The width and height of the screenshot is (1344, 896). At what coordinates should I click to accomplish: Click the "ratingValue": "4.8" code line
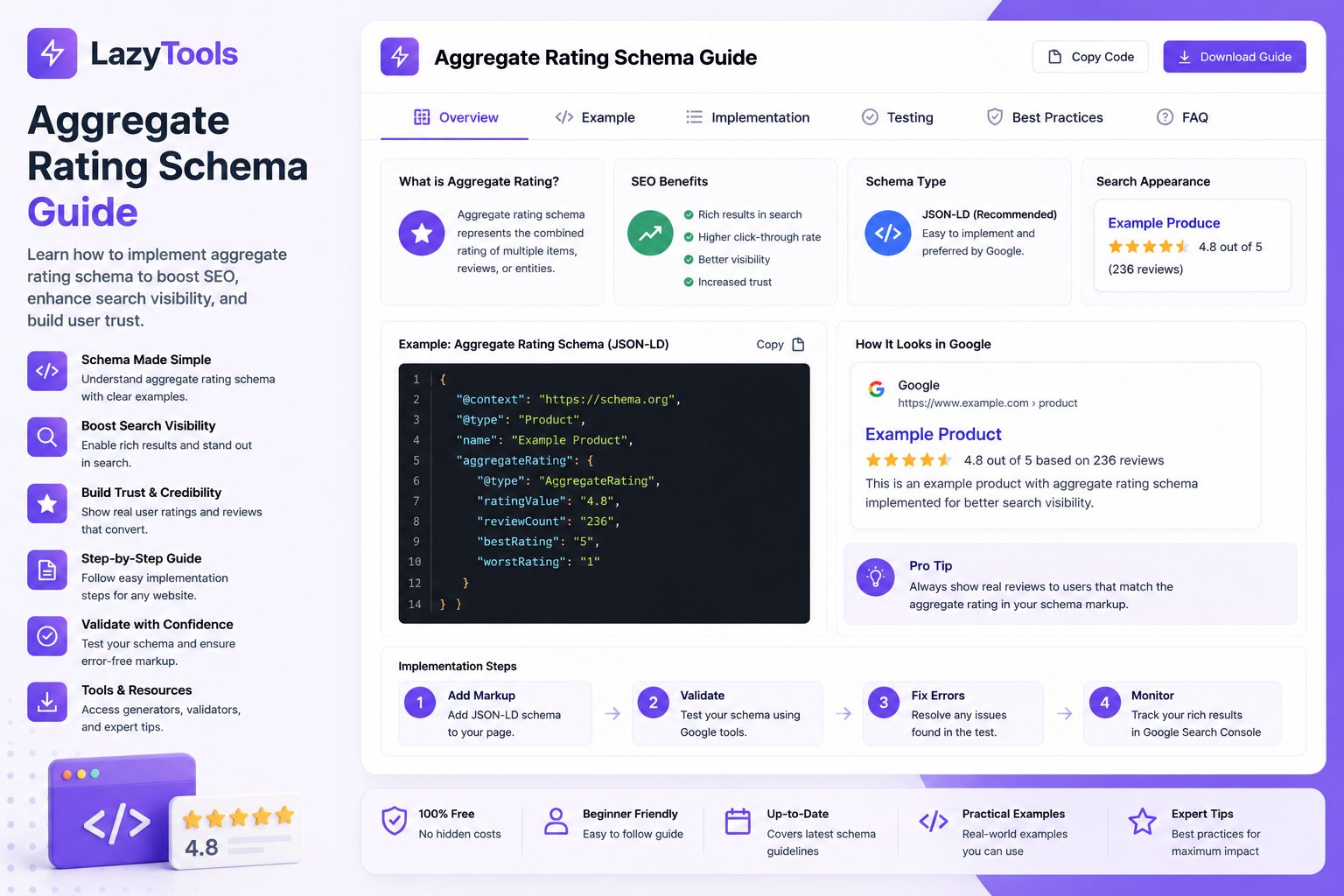[548, 501]
